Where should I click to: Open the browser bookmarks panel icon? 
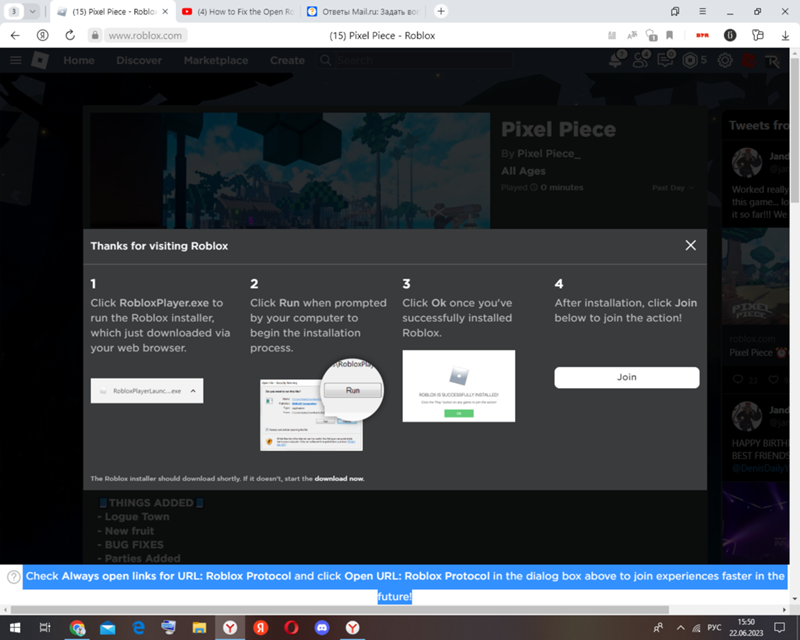click(x=675, y=11)
